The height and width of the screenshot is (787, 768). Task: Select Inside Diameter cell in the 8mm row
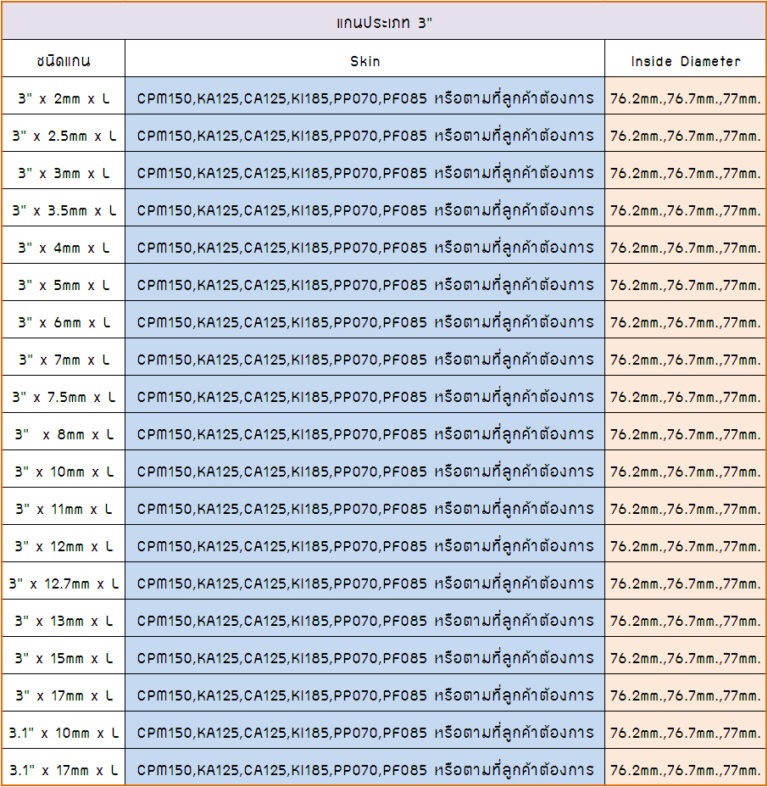pos(685,432)
